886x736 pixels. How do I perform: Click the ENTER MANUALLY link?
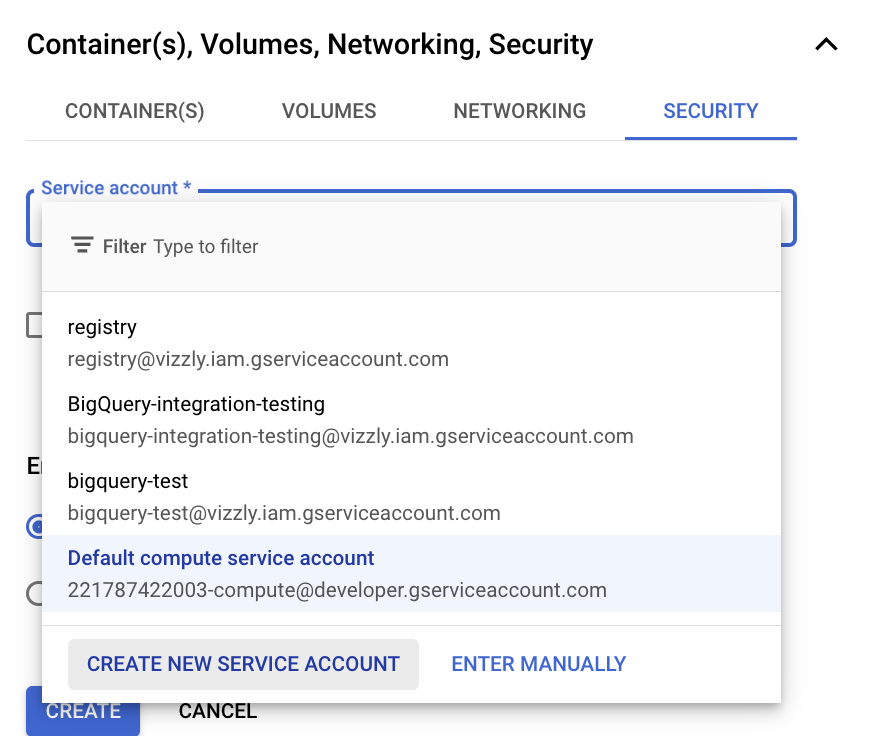click(538, 664)
